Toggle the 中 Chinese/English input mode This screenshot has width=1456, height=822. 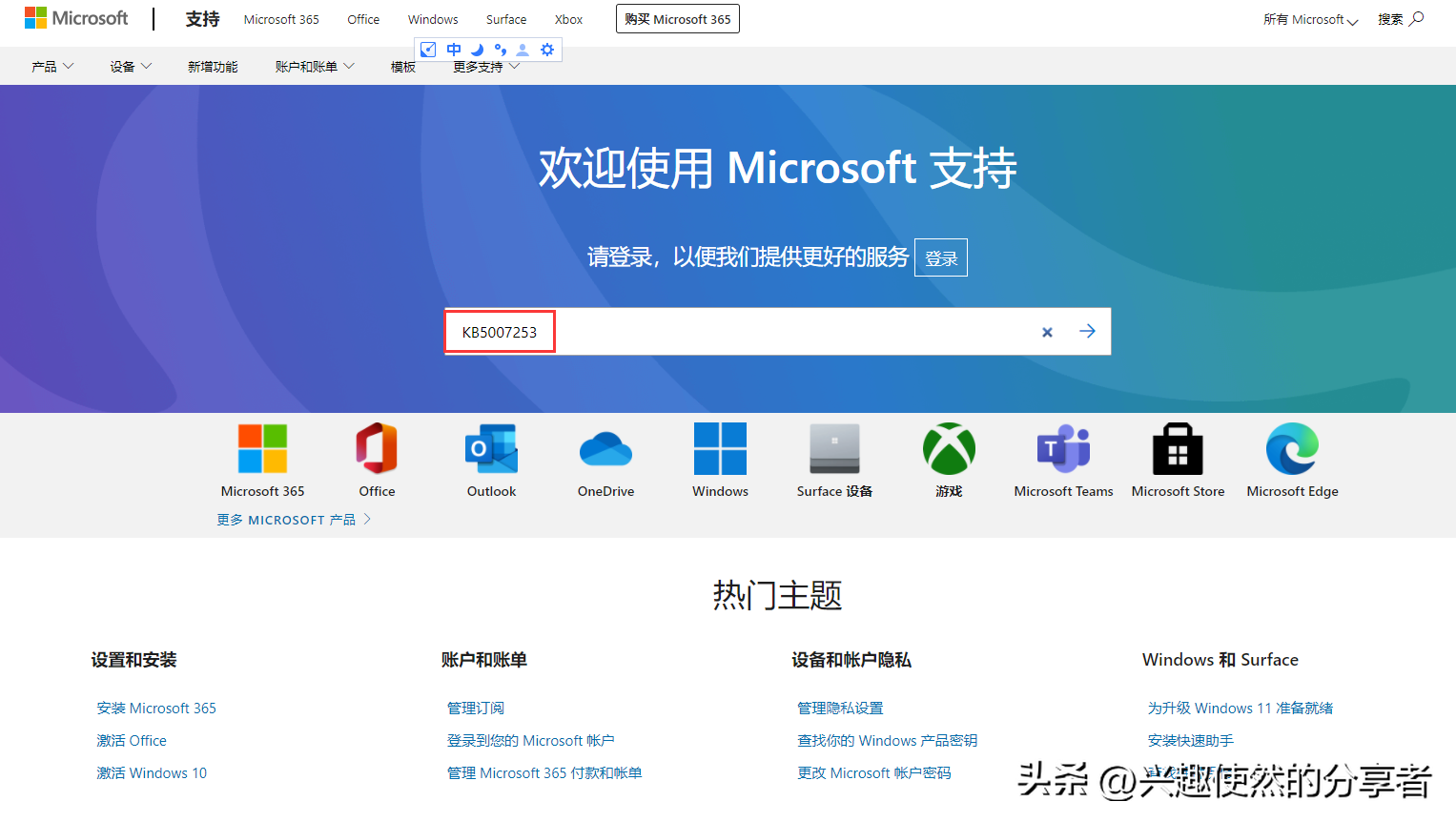[x=454, y=50]
